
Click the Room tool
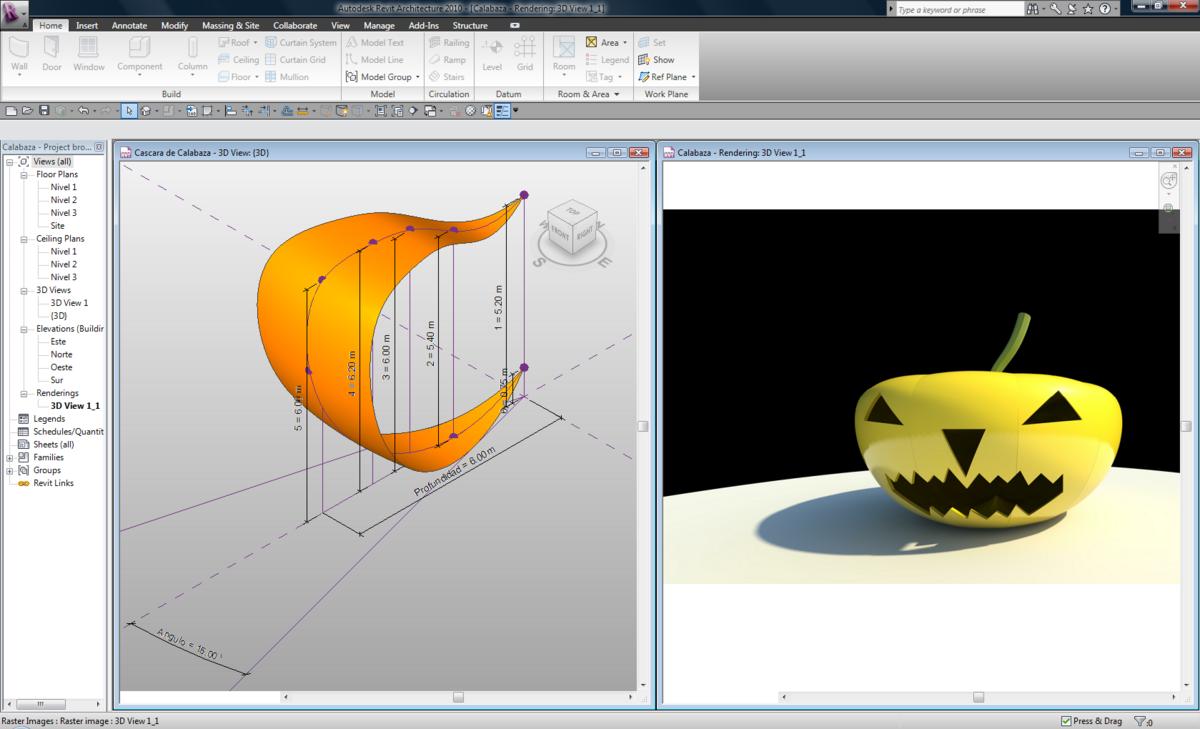coord(564,55)
